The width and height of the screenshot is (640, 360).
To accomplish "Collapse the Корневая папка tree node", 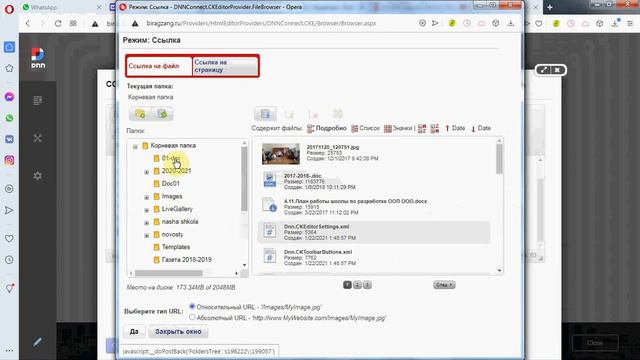I will (x=135, y=146).
